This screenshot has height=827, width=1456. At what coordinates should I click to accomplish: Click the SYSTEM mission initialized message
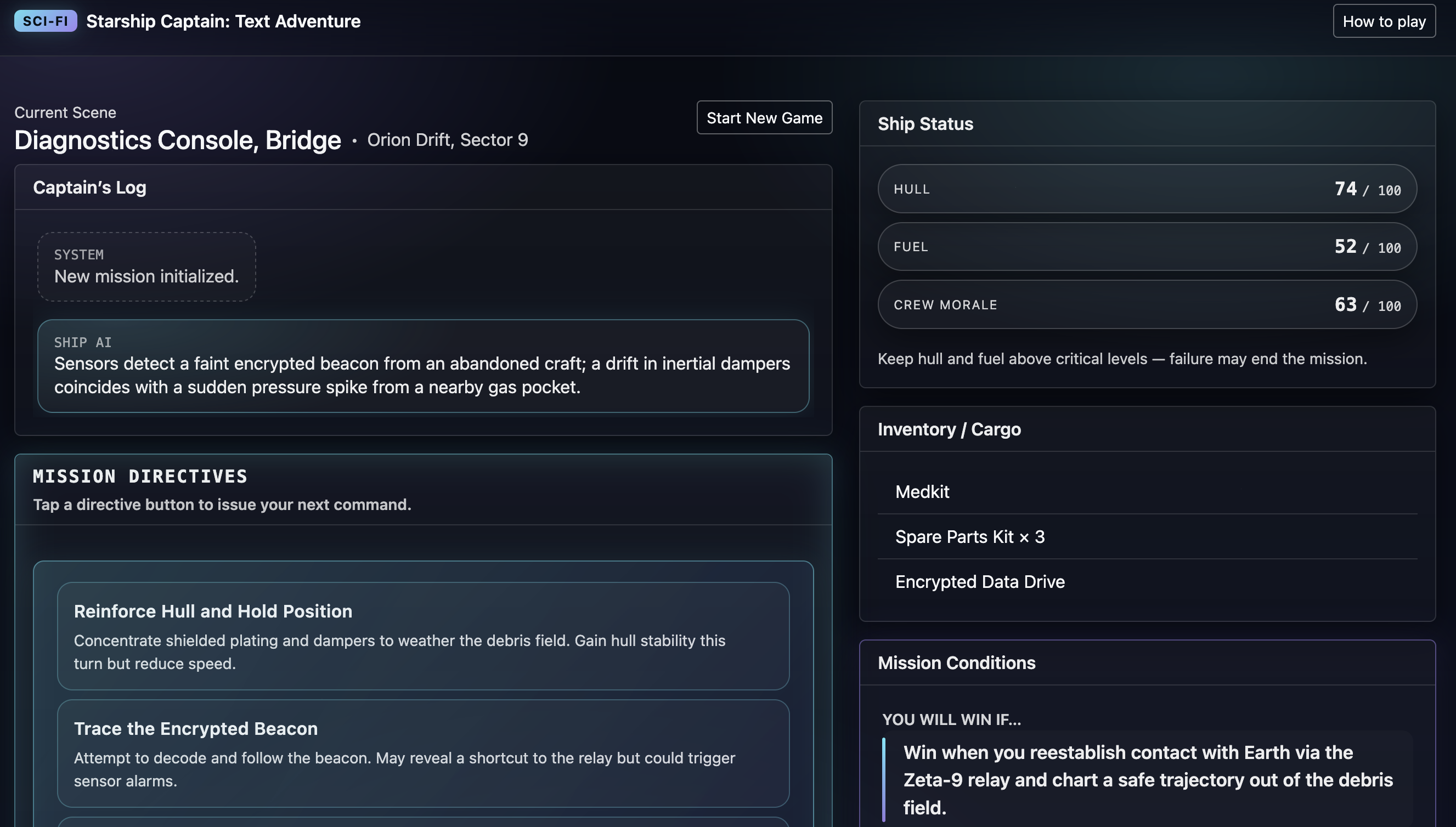click(x=146, y=267)
